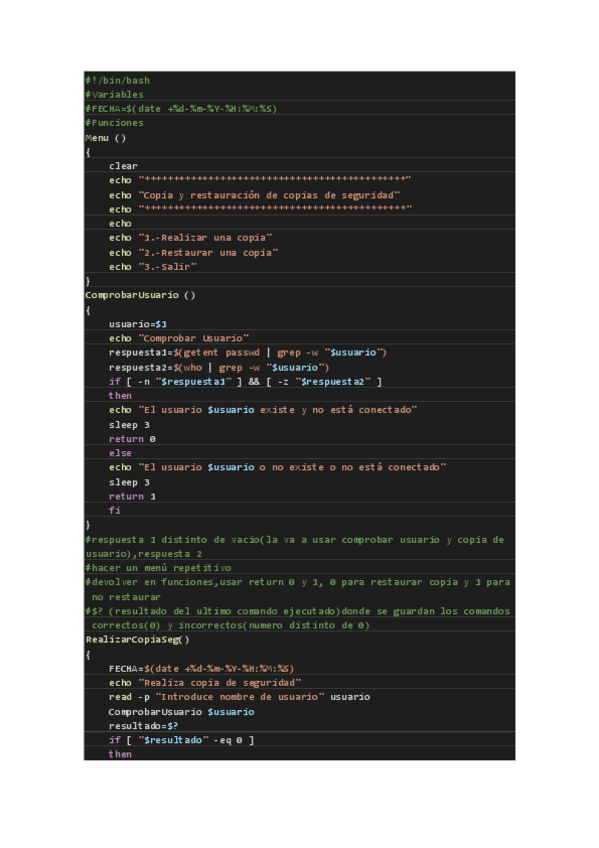Click the 'existe y no está conectado' echo line
The image size is (599, 848).
[263, 410]
